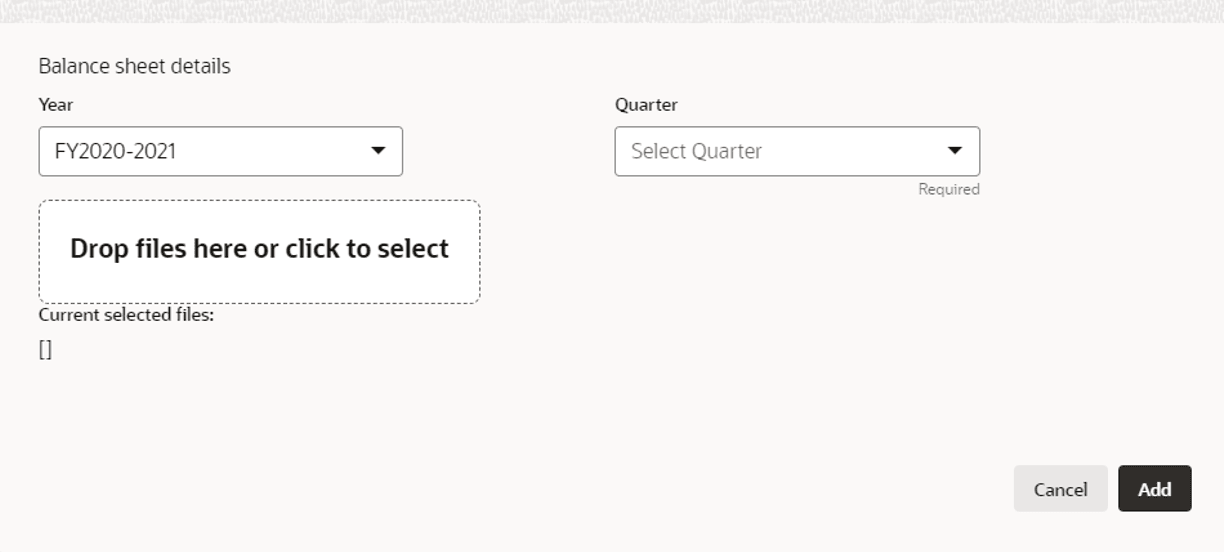This screenshot has height=552, width=1224.
Task: Open the Year dropdown arrow
Action: pyautogui.click(x=378, y=151)
